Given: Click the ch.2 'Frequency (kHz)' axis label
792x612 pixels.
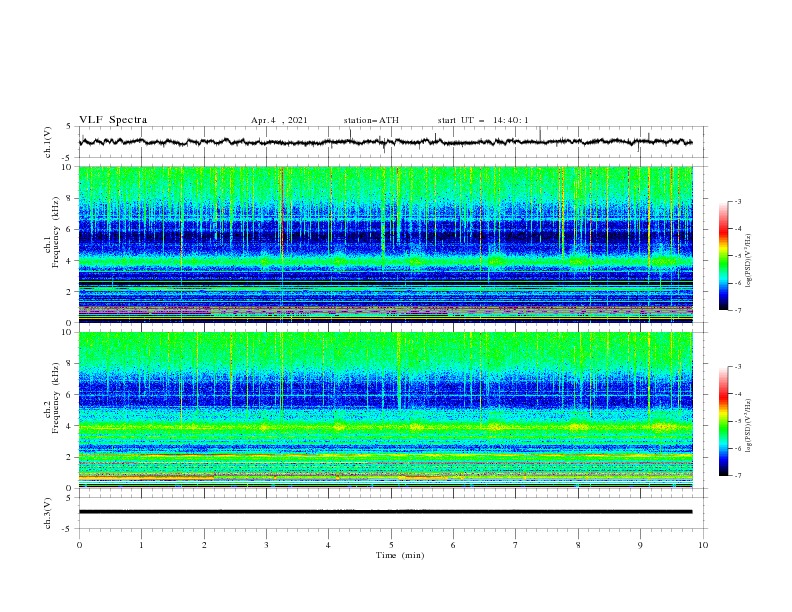Looking at the screenshot, I should point(55,398).
